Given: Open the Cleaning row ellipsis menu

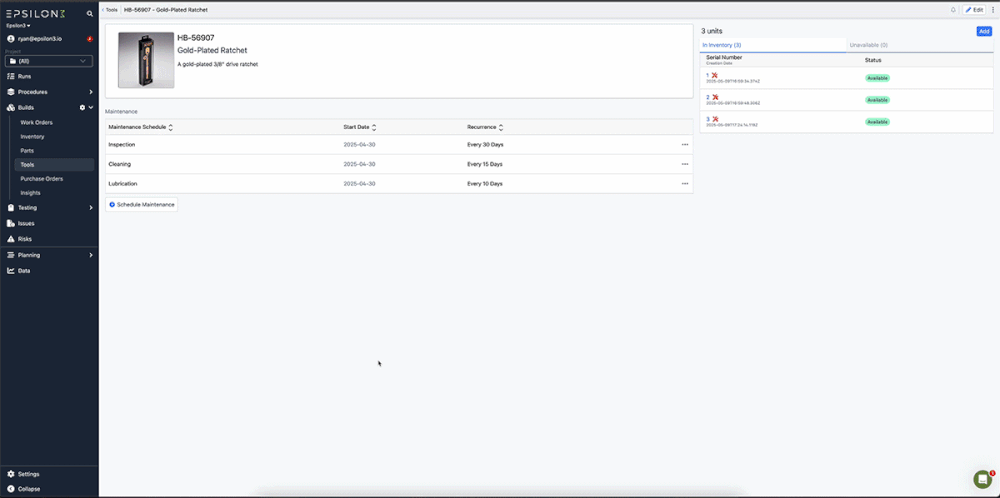Looking at the screenshot, I should point(685,165).
